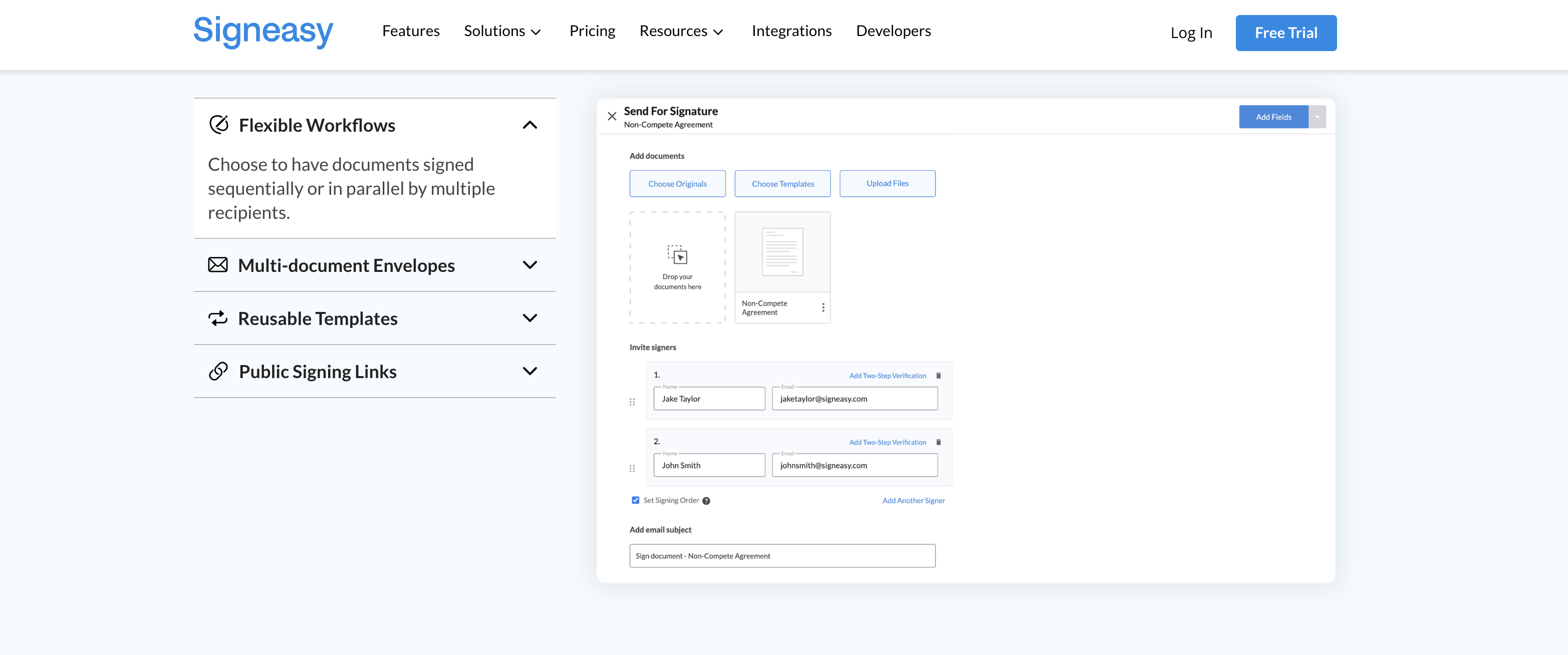Viewport: 1568px width, 655px height.
Task: Open the Solutions menu
Action: 502,31
